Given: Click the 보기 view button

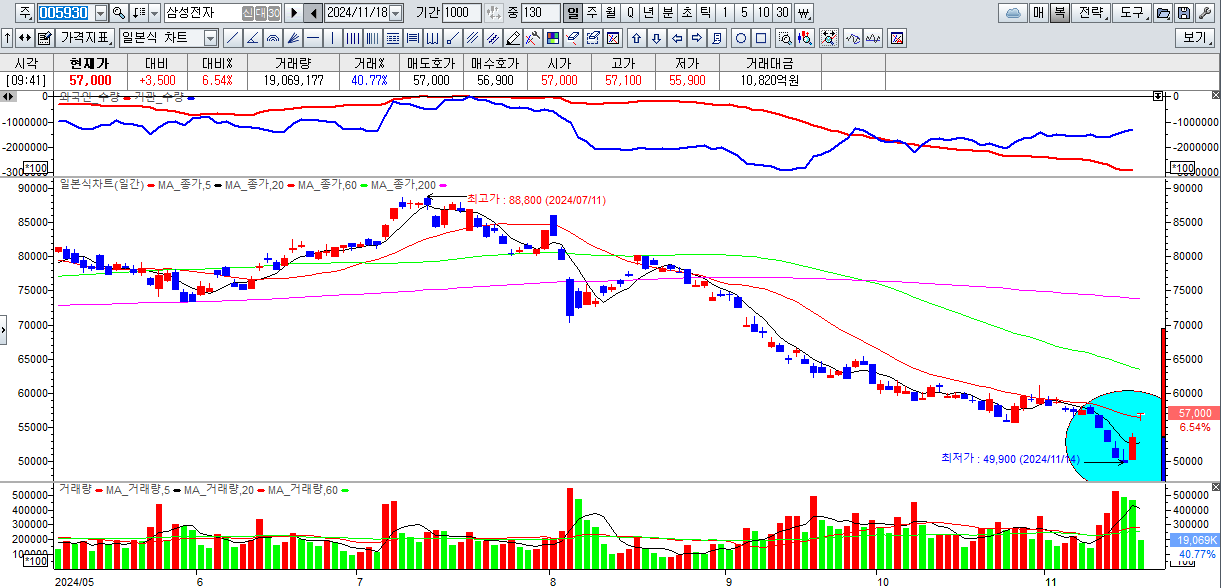Looking at the screenshot, I should pyautogui.click(x=1195, y=38).
